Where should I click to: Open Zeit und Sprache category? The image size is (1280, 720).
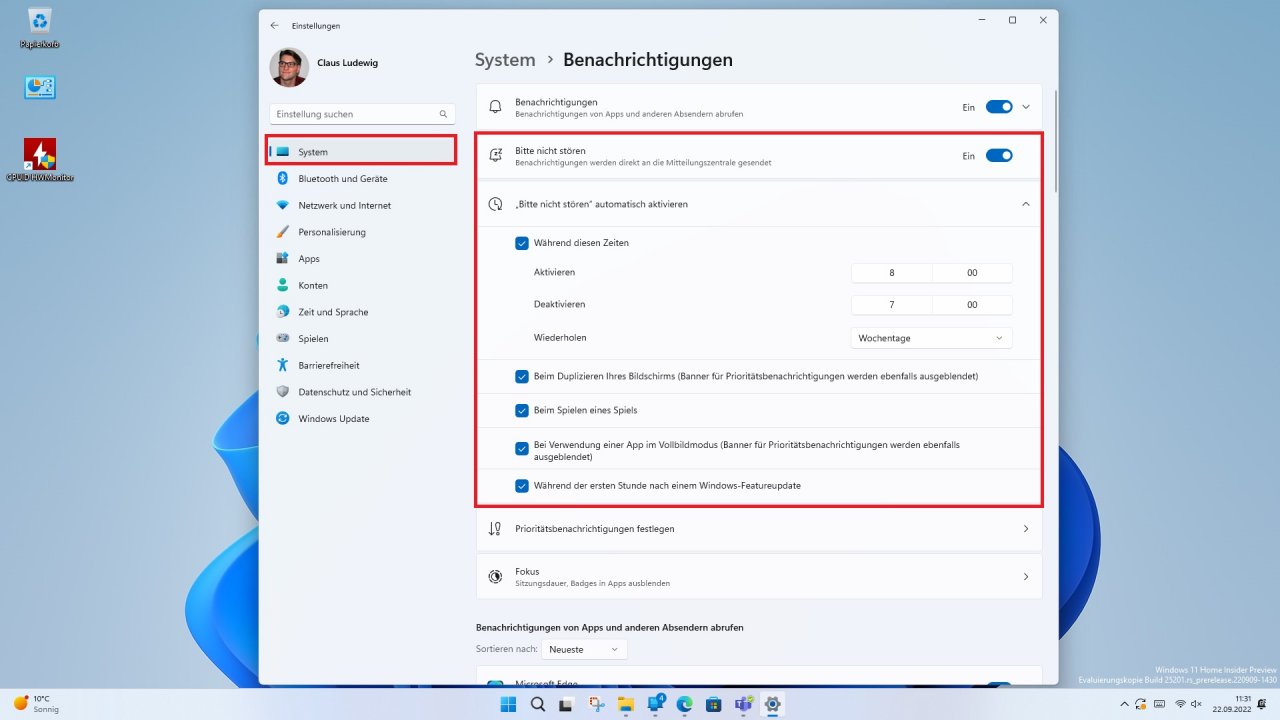(361, 312)
